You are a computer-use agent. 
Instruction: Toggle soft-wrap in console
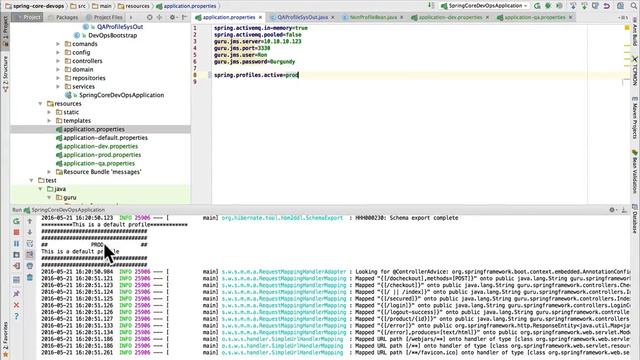pos(30,244)
